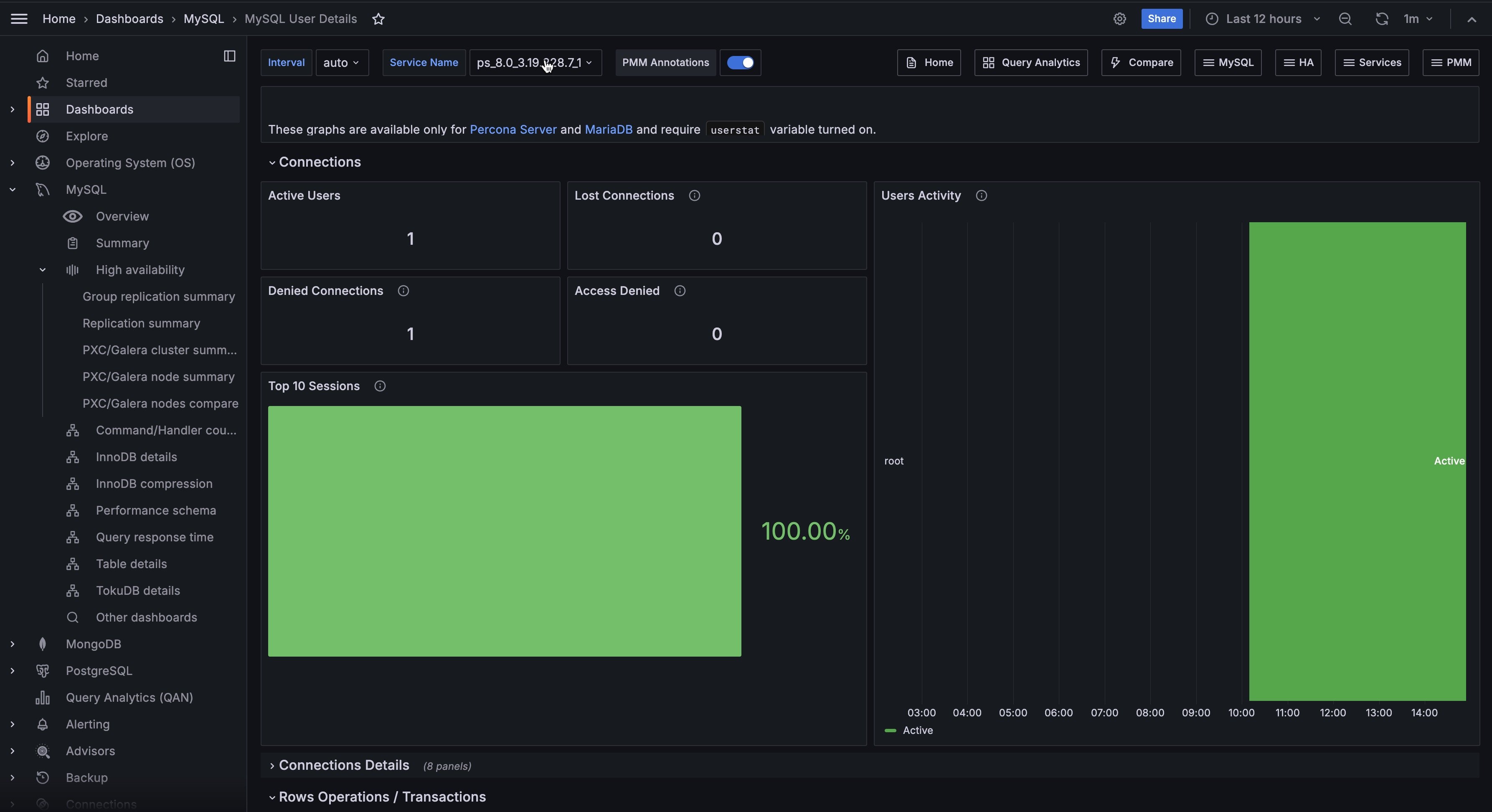This screenshot has height=812, width=1492.
Task: Expand Connections Details row
Action: 343,765
